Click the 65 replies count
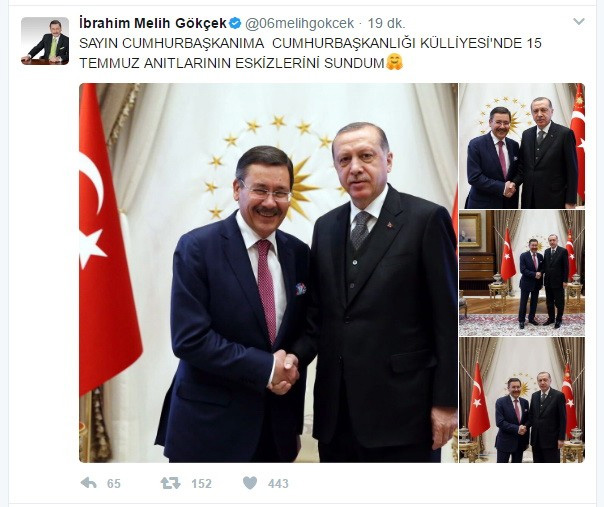Viewport: 604px width, 507px height. coord(114,483)
